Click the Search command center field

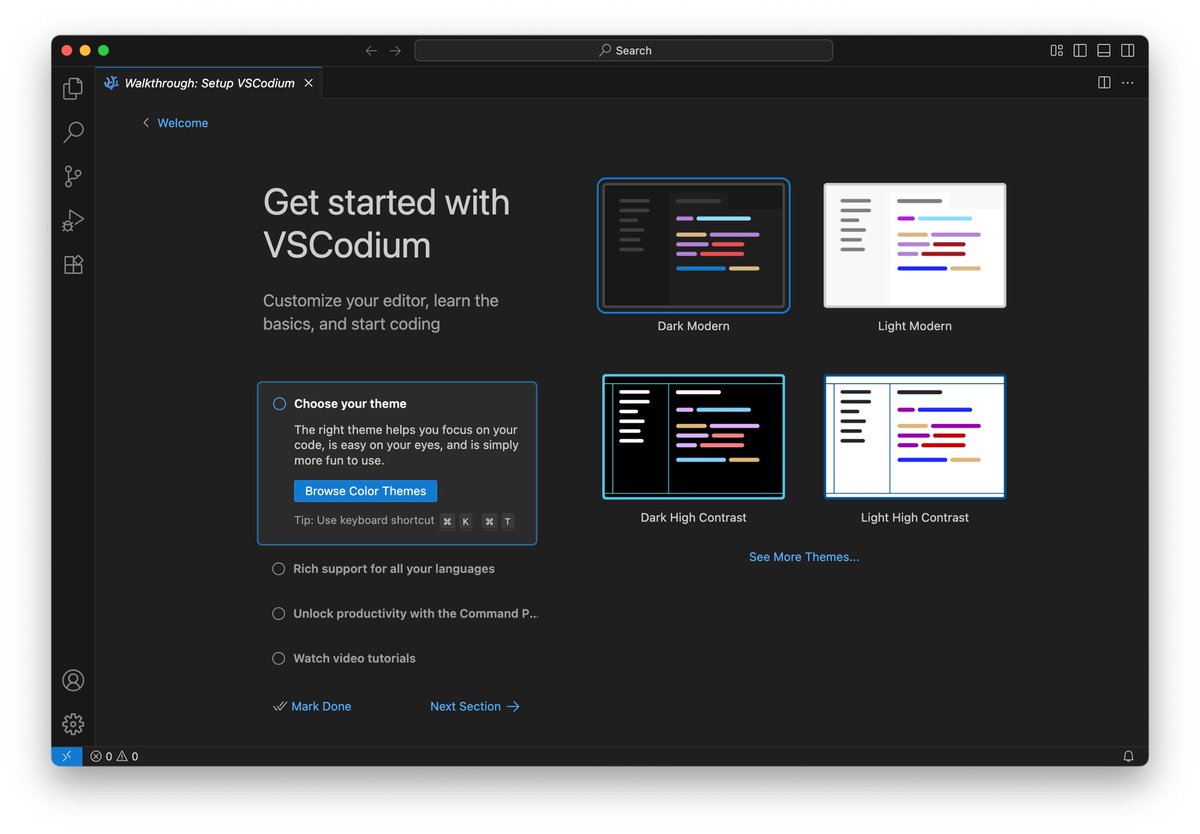pyautogui.click(x=623, y=50)
